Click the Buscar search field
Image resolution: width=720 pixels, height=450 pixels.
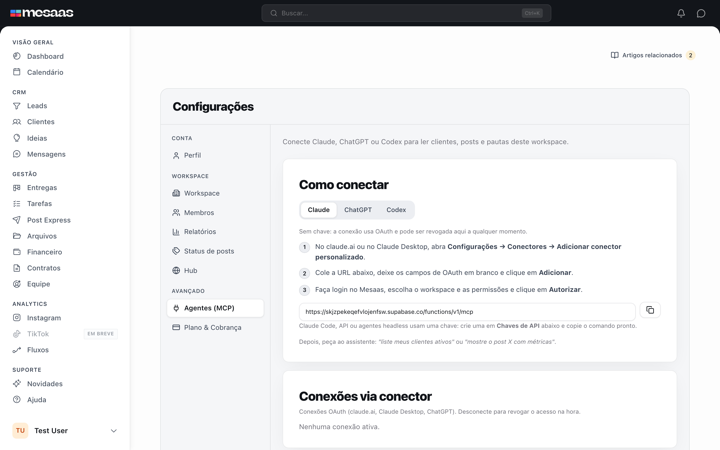[x=406, y=13]
